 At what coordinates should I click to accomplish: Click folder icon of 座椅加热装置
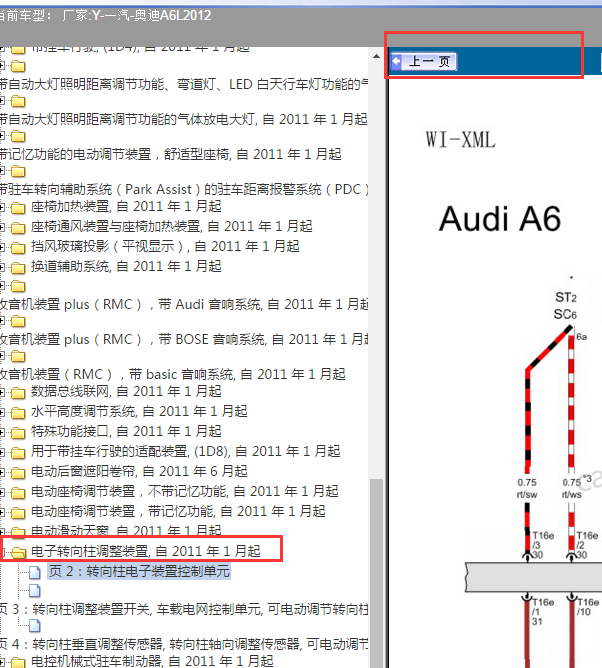pyautogui.click(x=18, y=207)
